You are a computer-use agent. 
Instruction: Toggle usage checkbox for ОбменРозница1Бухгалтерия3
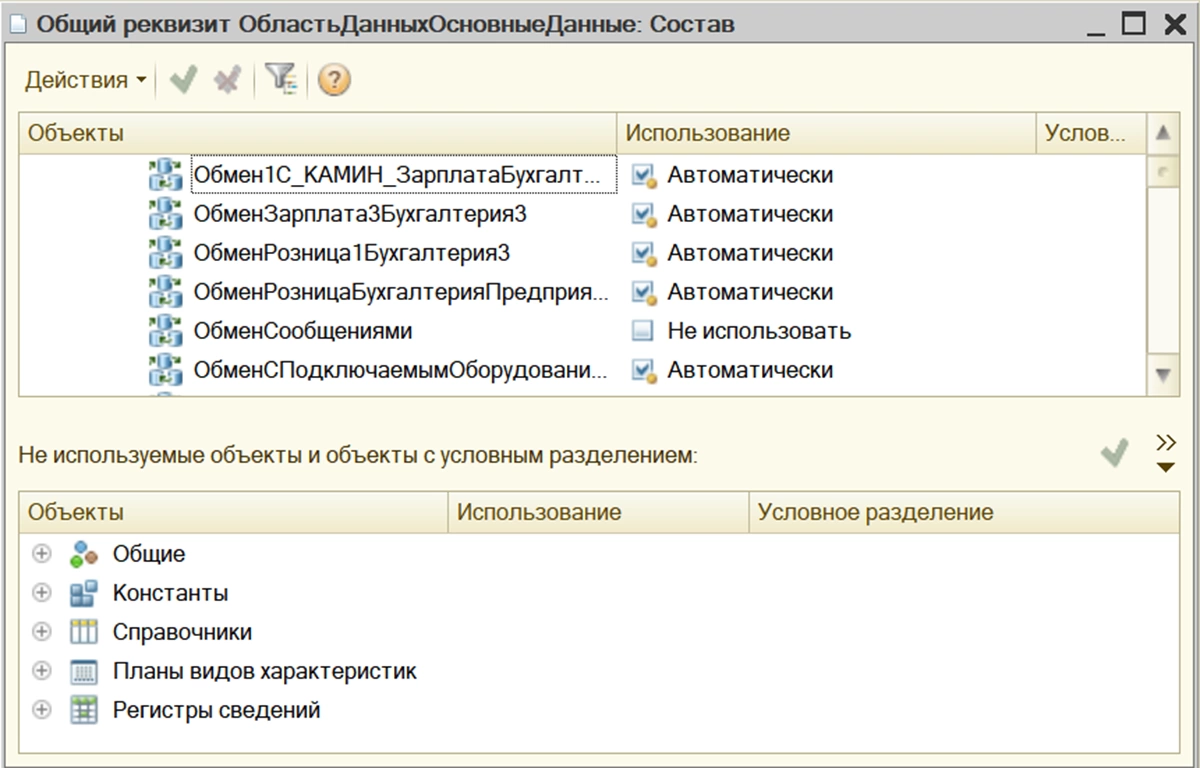pyautogui.click(x=643, y=253)
